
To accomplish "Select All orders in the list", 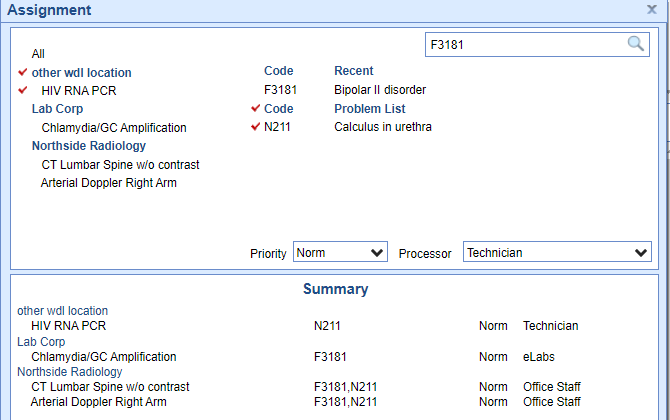I will tap(38, 54).
